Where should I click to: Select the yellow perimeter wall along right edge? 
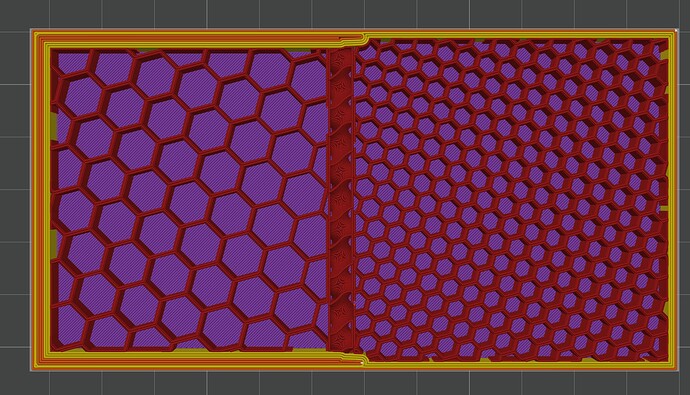tap(672, 200)
